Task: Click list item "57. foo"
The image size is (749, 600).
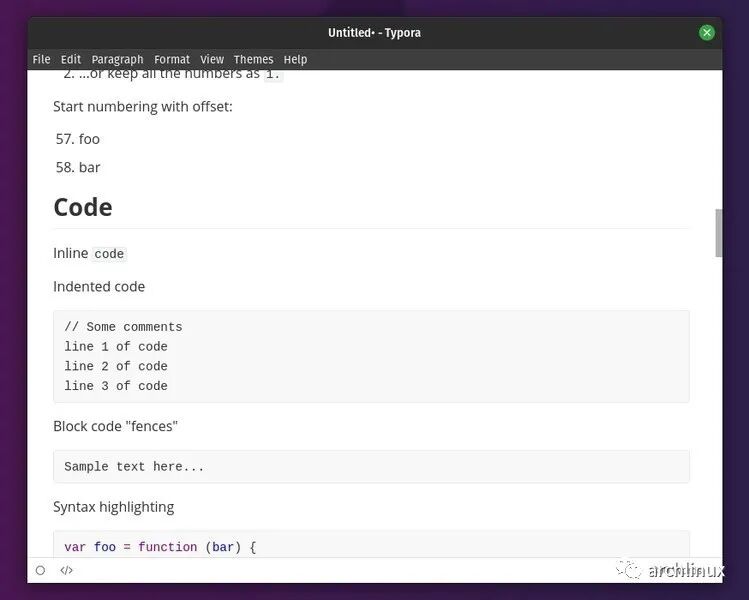Action: [x=78, y=139]
